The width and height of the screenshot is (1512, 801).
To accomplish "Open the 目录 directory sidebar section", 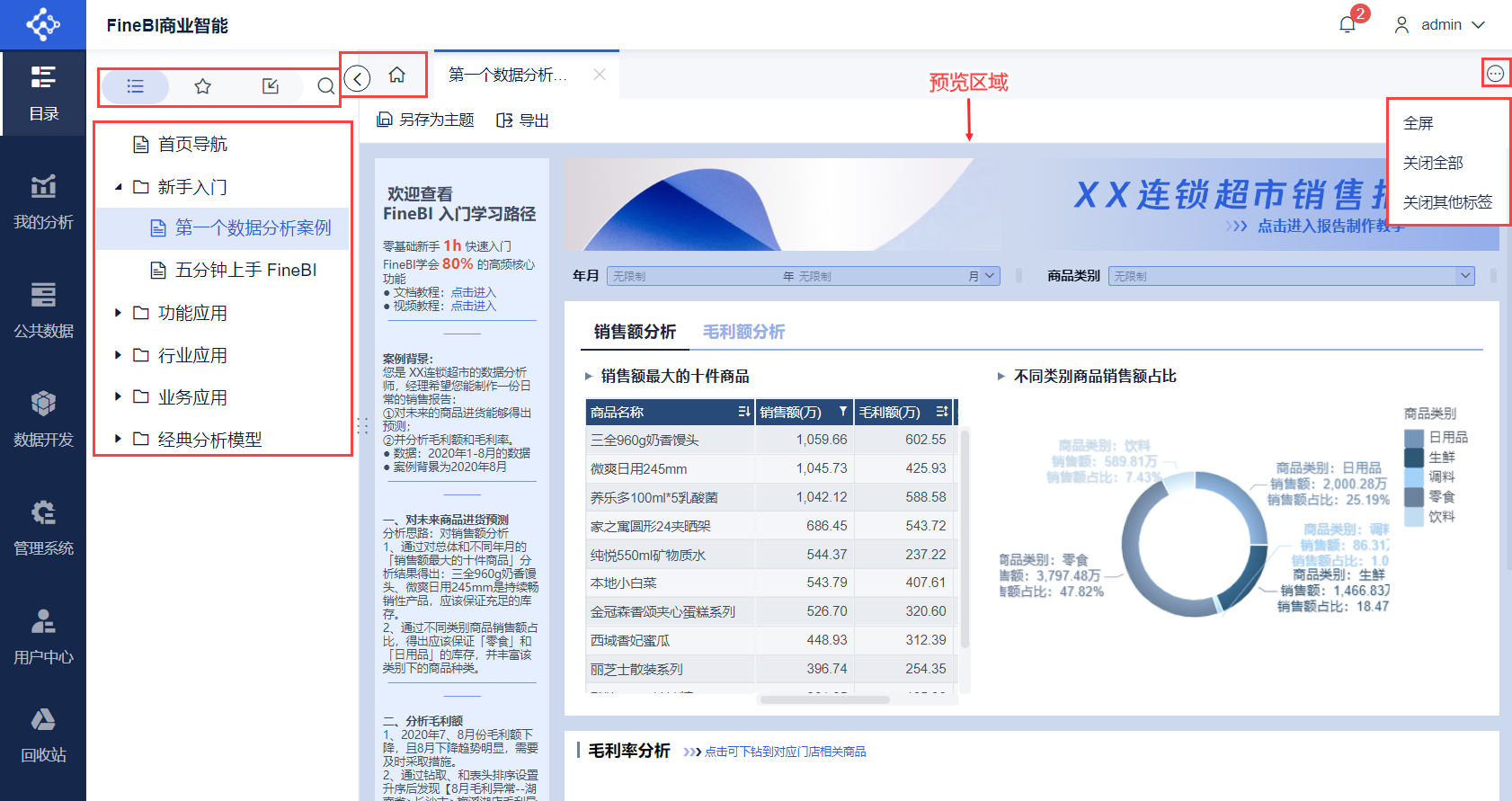I will 43,93.
